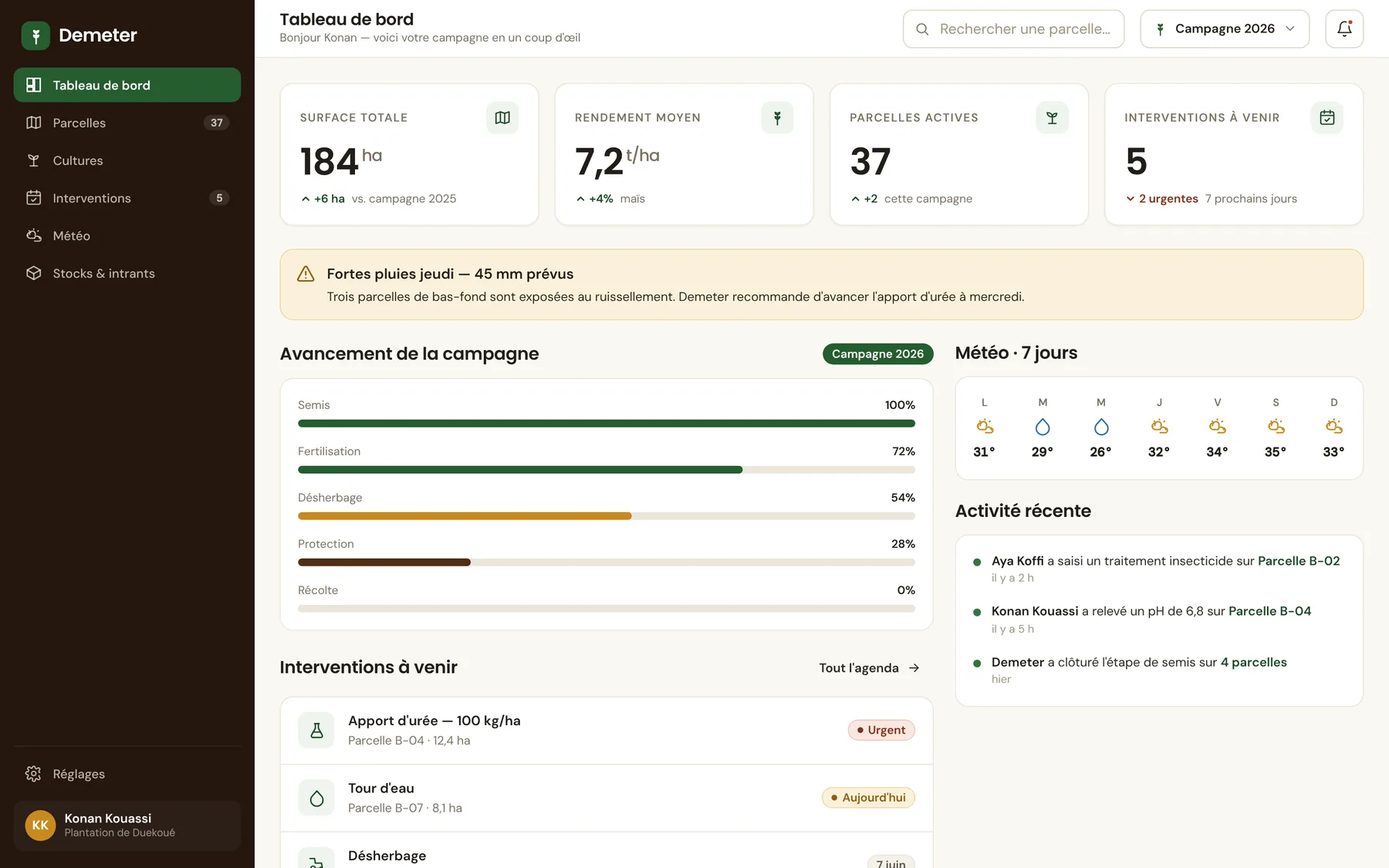Click the Désherbage progress bar
1389x868 pixels.
[607, 516]
